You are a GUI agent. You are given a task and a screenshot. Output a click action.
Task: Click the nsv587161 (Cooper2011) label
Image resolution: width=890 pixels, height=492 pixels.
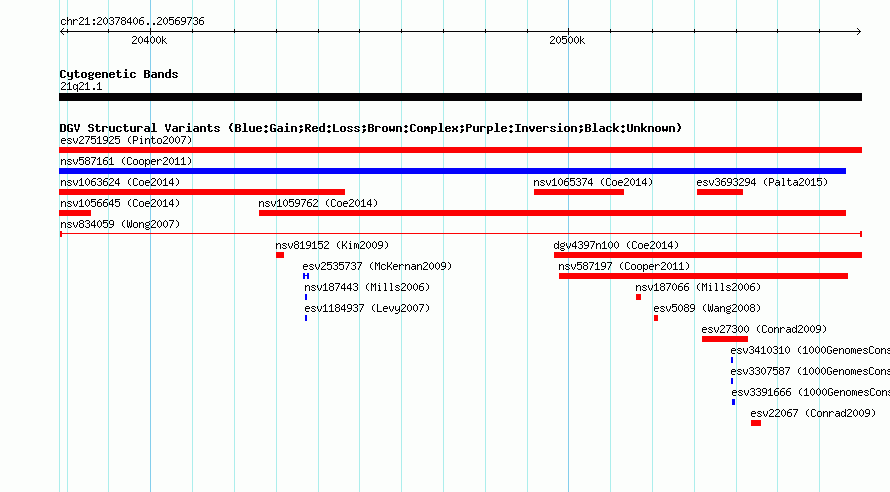126,161
